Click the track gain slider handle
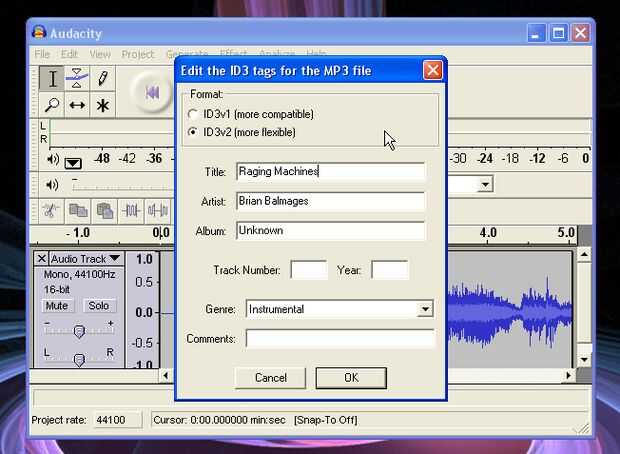The width and height of the screenshot is (620, 454). click(79, 331)
